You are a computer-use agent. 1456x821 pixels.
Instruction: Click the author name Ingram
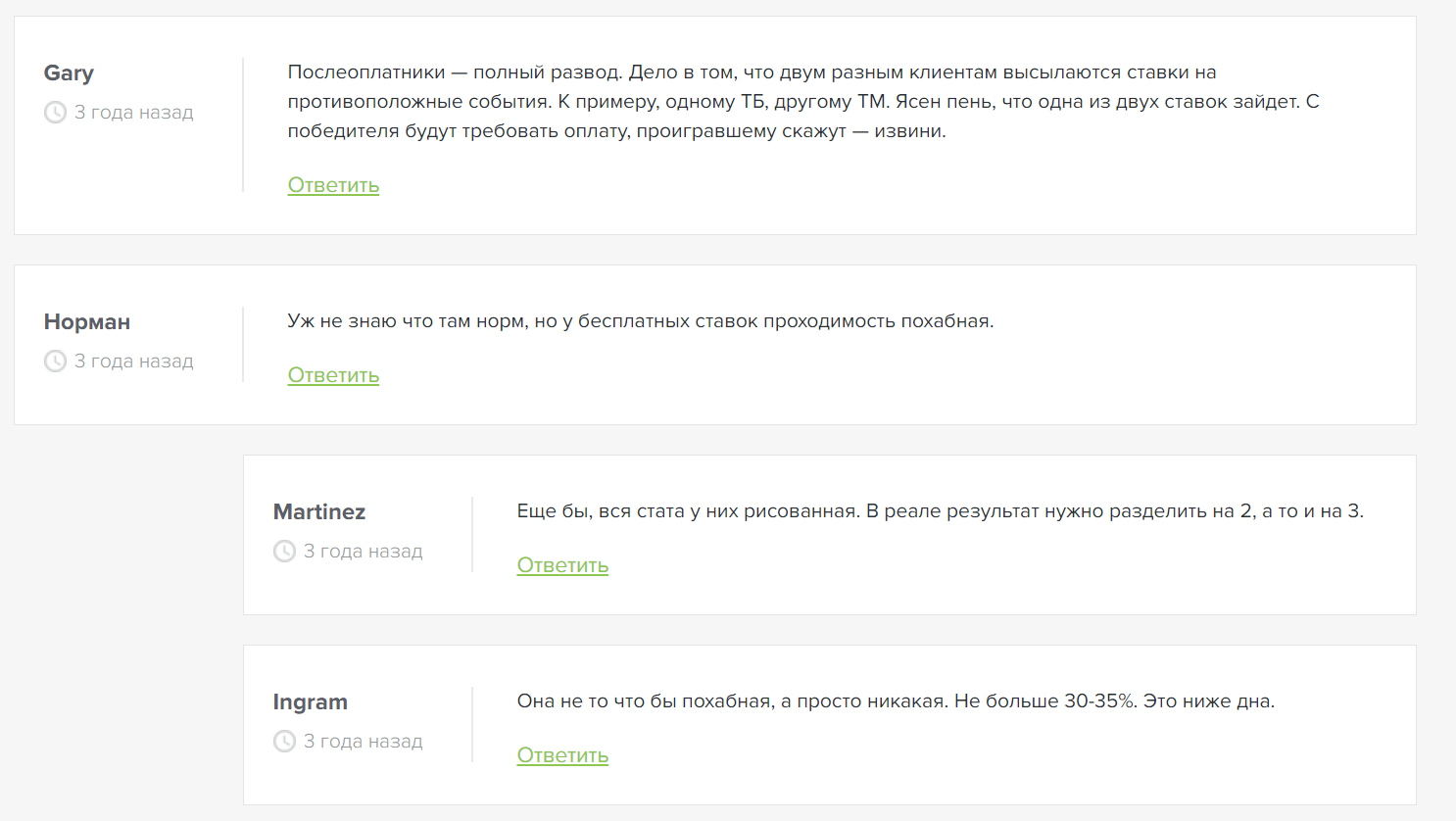(310, 702)
